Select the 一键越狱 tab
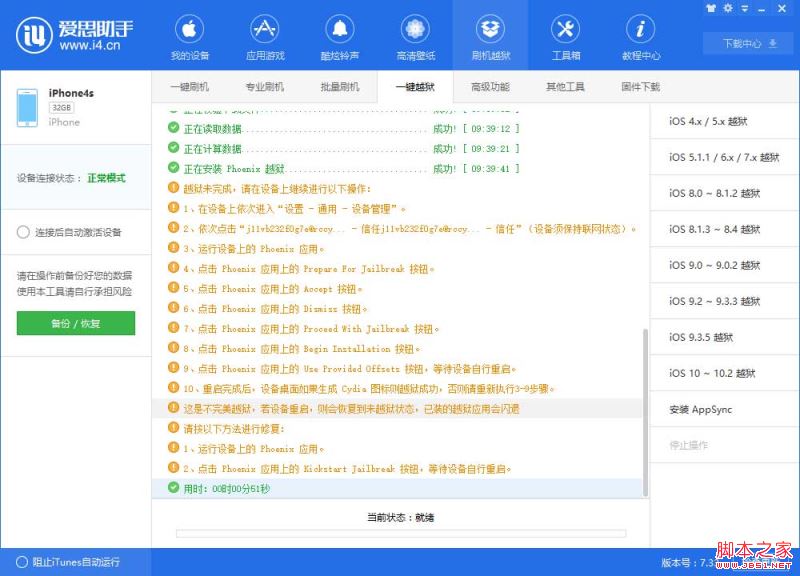800x576 pixels. coord(415,87)
